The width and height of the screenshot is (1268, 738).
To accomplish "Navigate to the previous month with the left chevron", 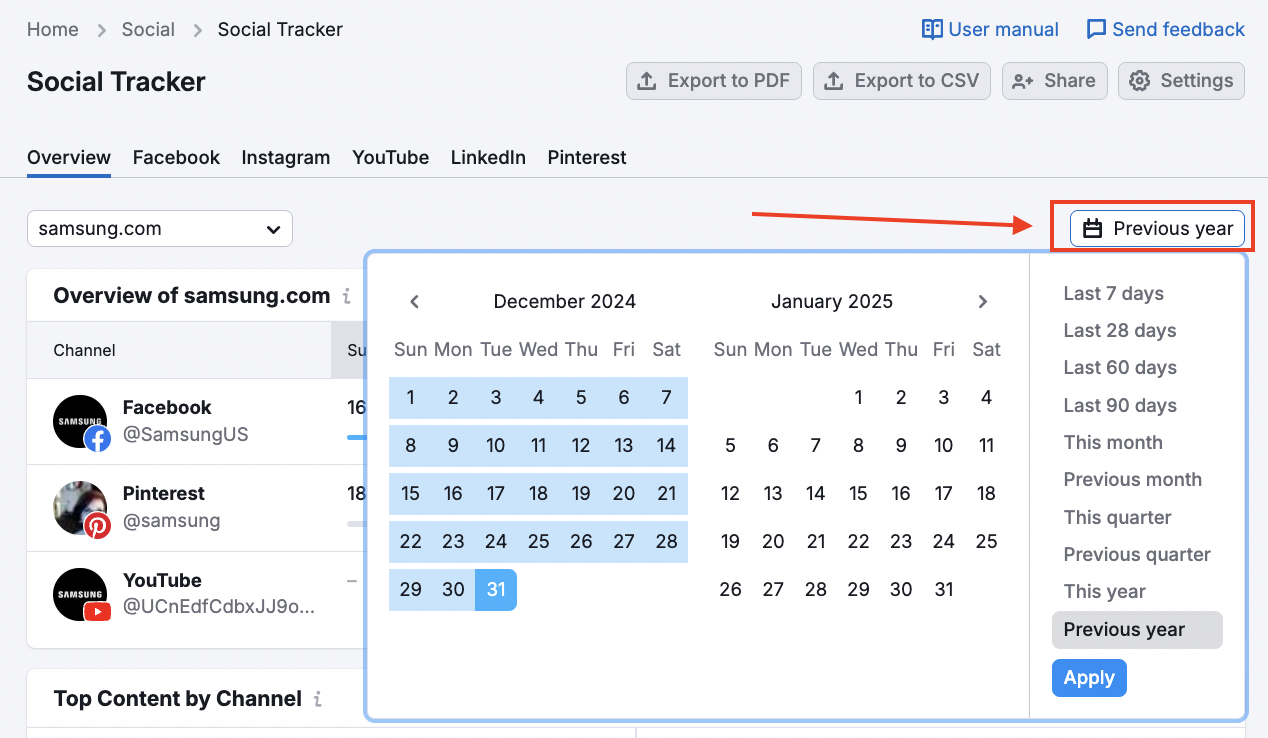I will coord(414,301).
